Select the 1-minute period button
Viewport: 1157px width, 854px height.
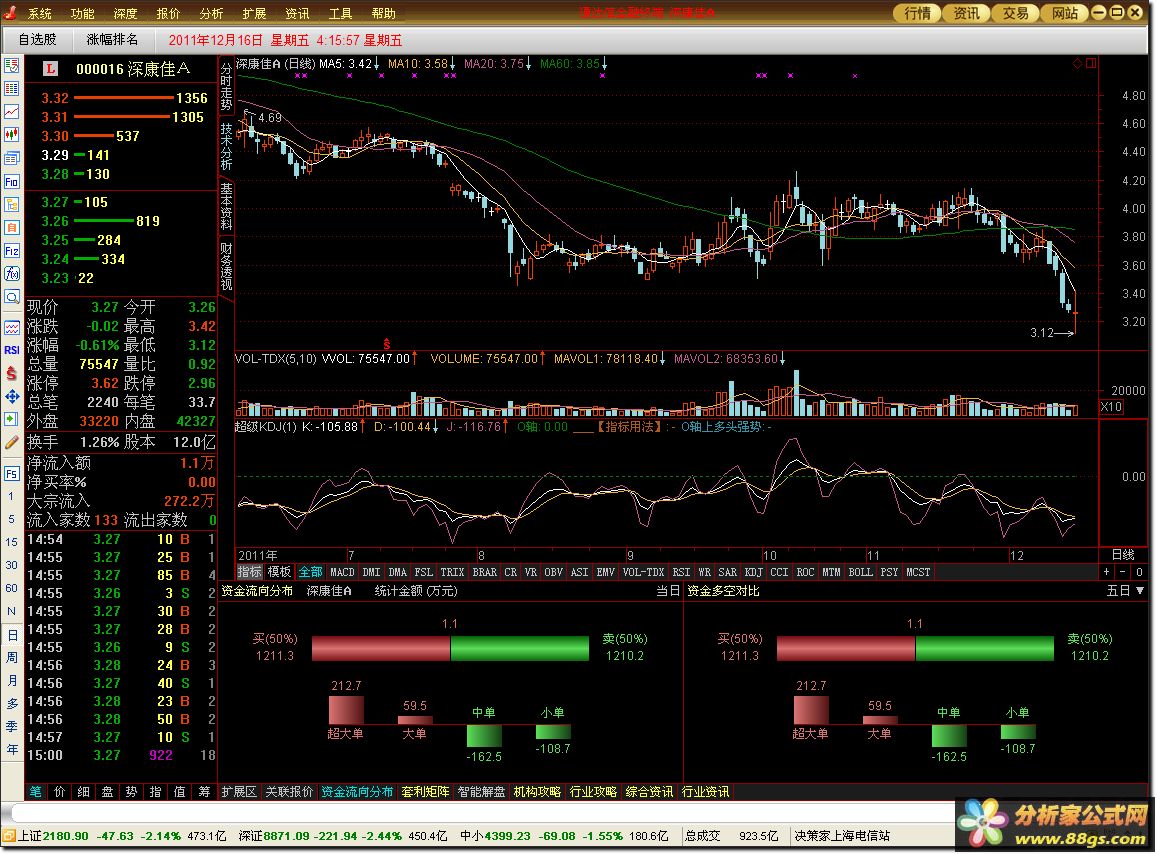coord(11,496)
